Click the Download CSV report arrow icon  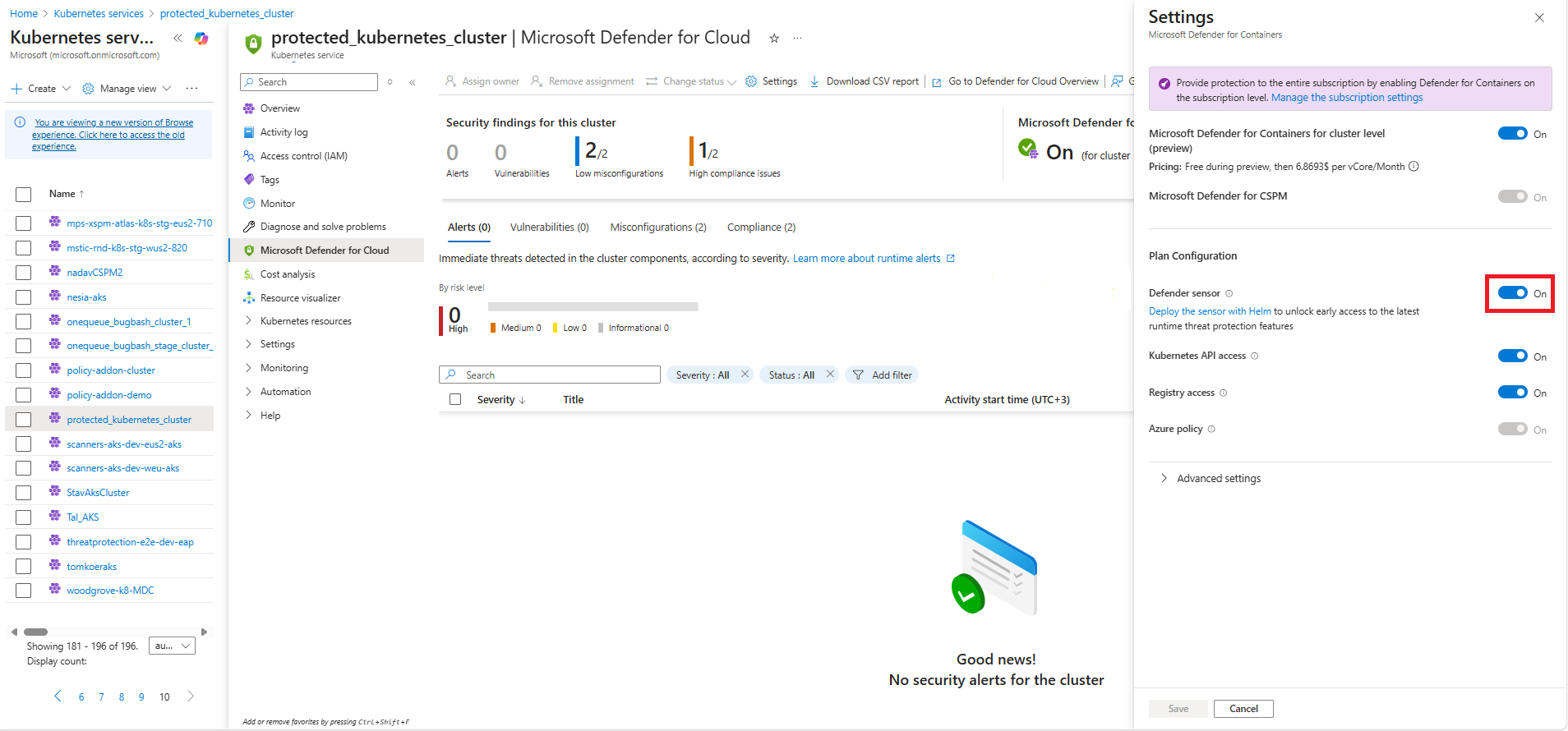(814, 81)
